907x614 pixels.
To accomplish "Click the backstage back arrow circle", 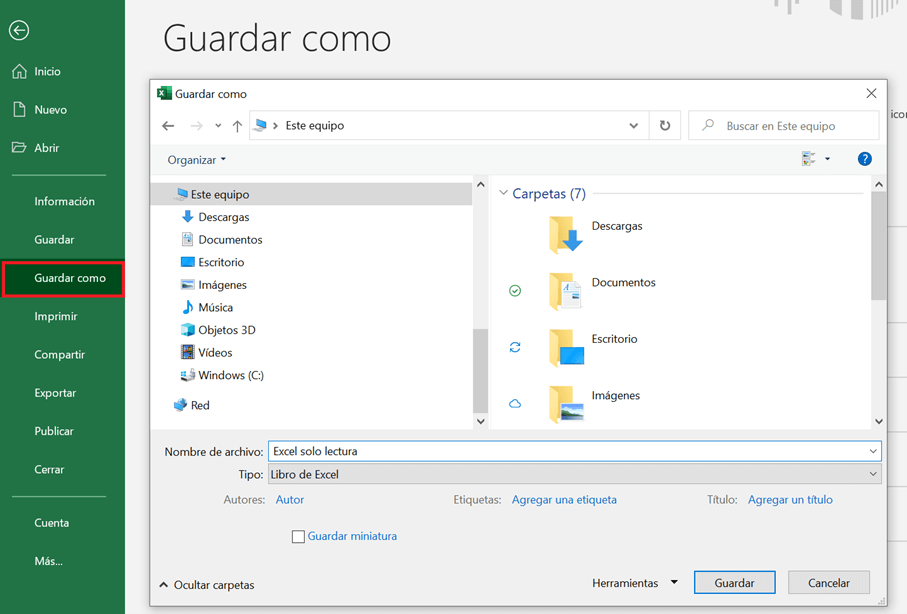I will pyautogui.click(x=18, y=31).
